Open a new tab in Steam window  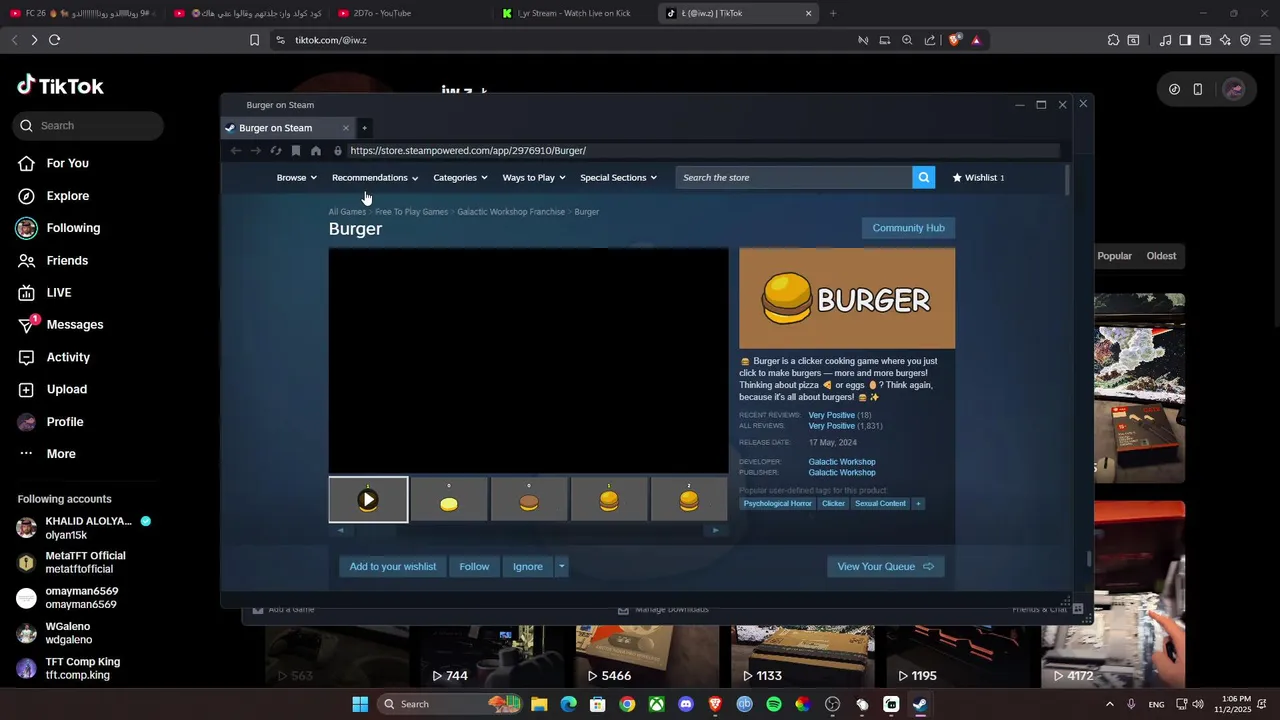click(364, 128)
